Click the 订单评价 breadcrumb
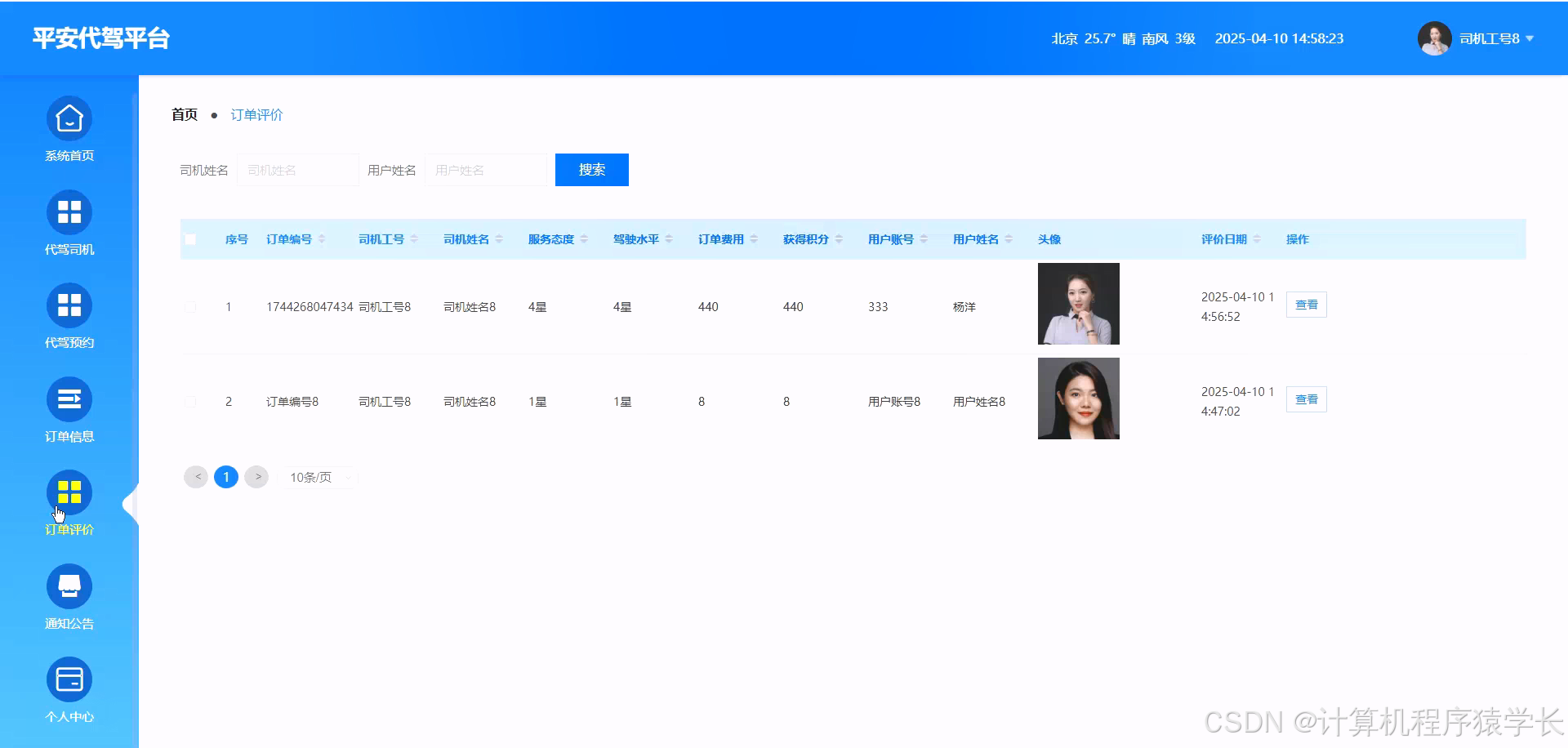Screen dimensions: 1568x748 [x=256, y=114]
